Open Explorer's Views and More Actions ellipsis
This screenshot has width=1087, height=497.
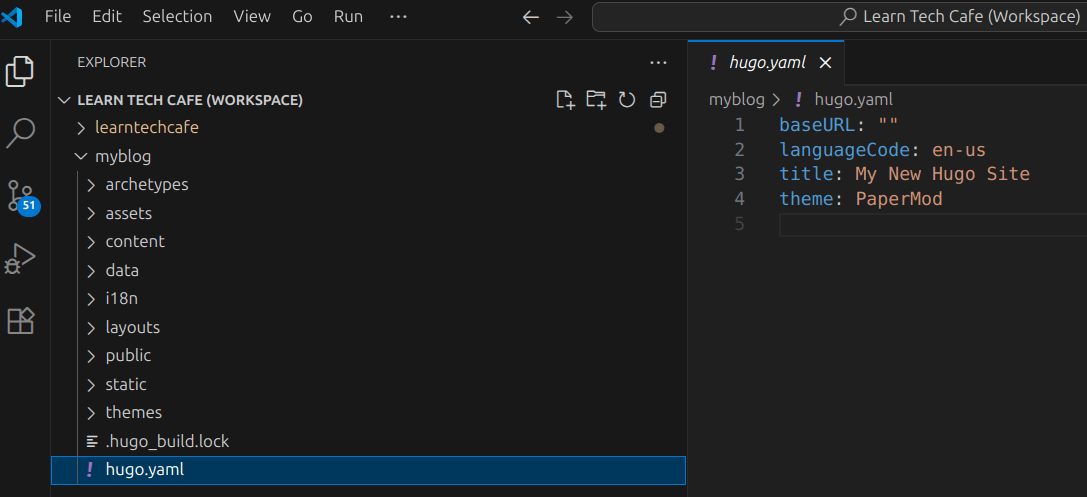[x=658, y=63]
